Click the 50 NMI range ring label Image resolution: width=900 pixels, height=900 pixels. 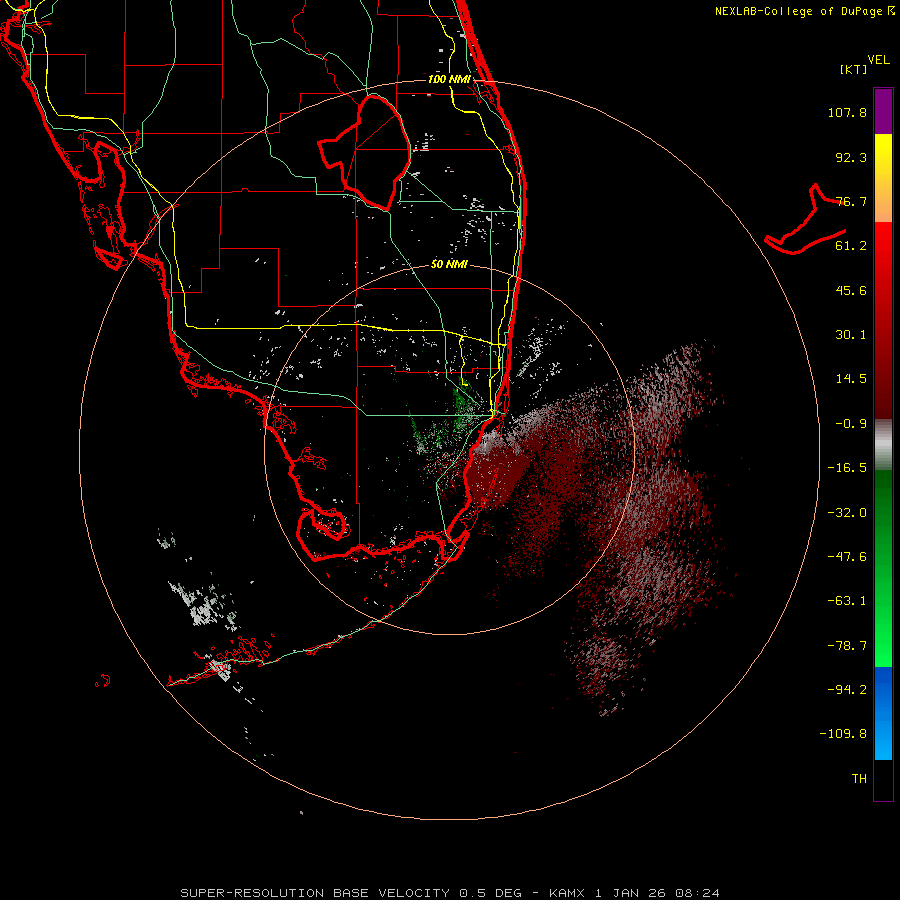(449, 264)
